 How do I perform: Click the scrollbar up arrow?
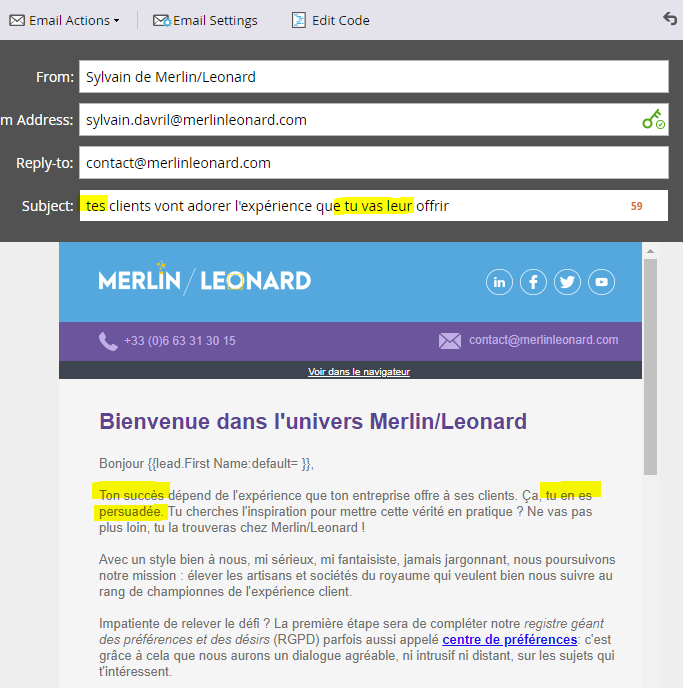click(x=651, y=251)
